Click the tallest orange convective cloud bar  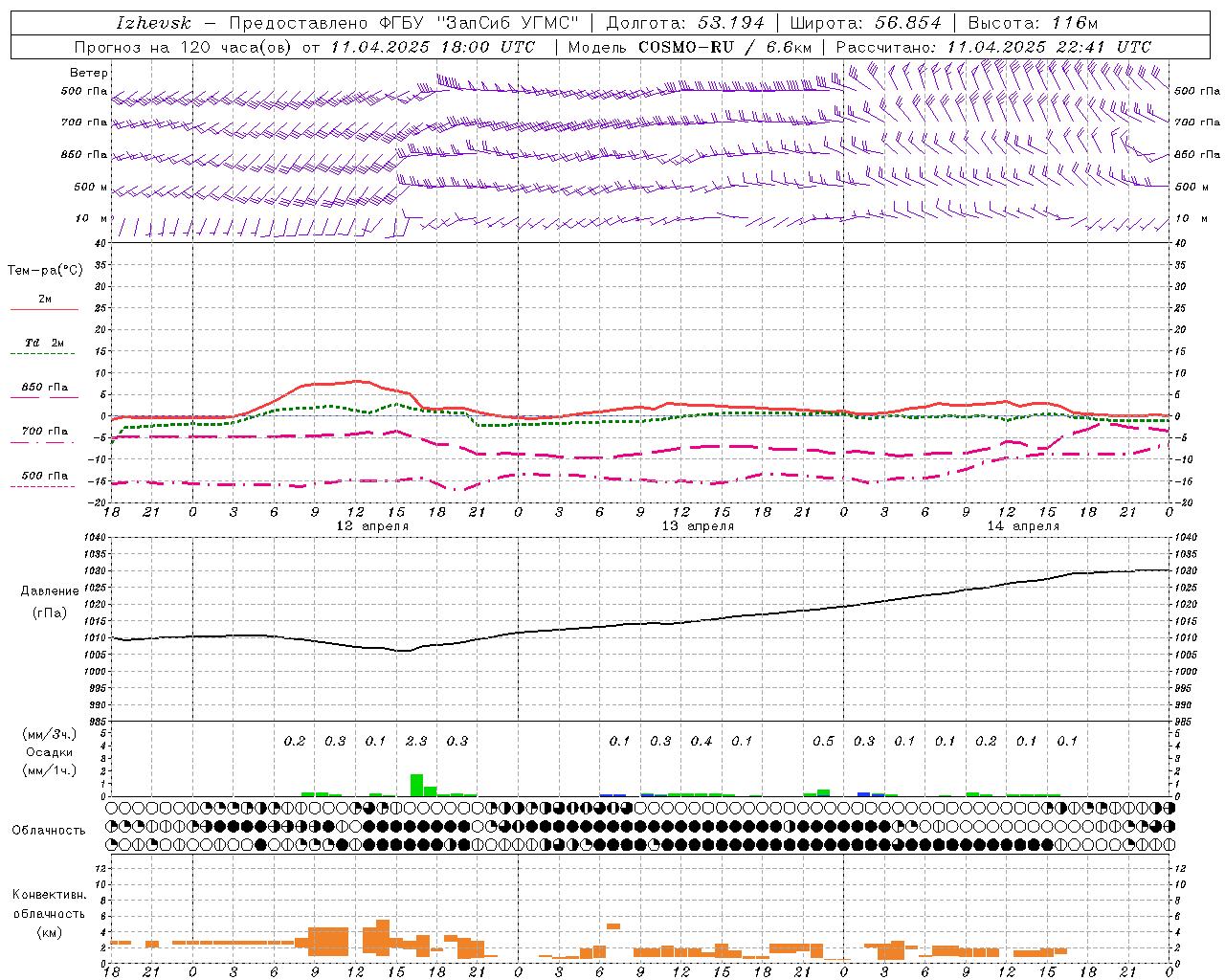click(x=383, y=938)
